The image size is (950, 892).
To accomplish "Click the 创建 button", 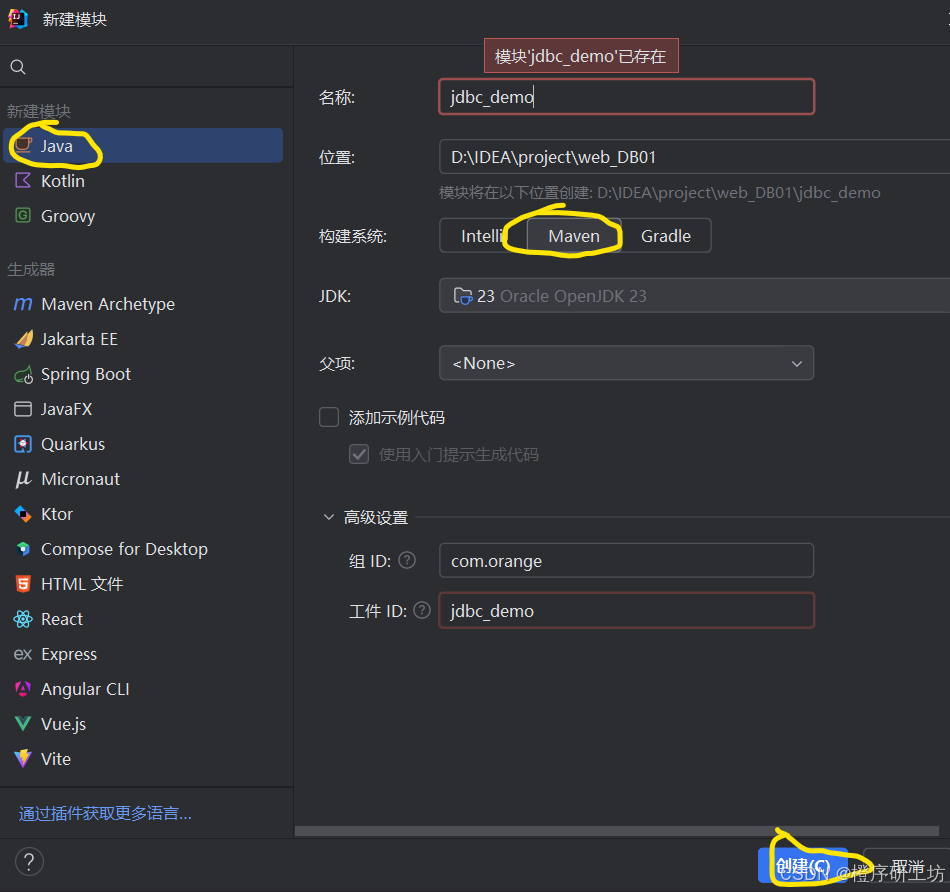I will [x=803, y=866].
